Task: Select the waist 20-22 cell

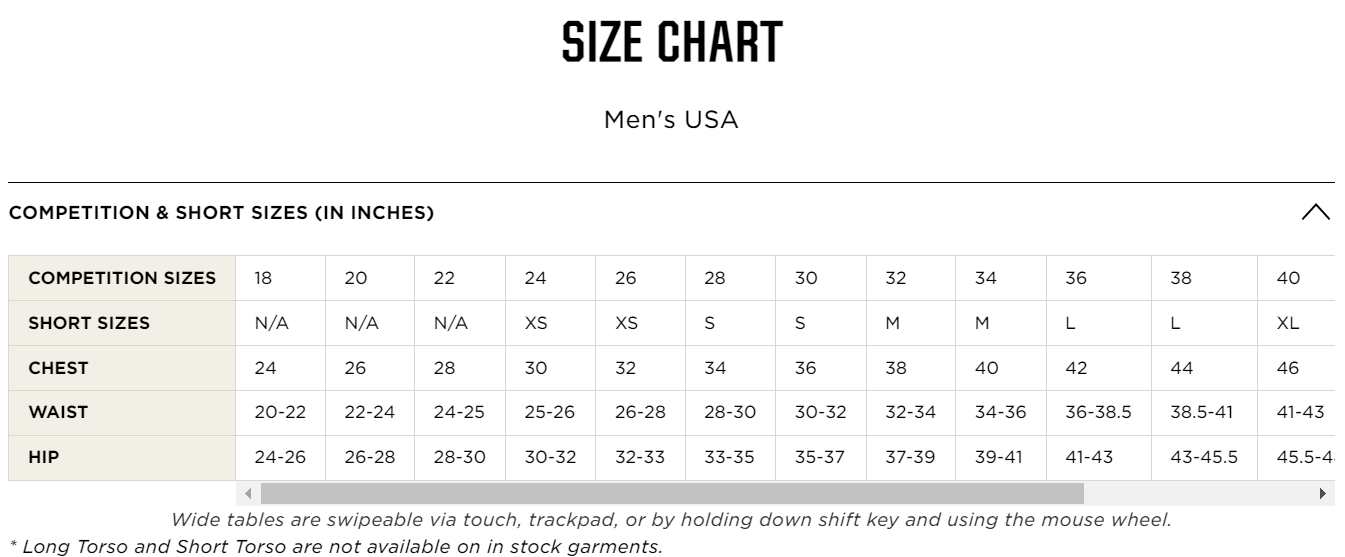Action: [280, 412]
